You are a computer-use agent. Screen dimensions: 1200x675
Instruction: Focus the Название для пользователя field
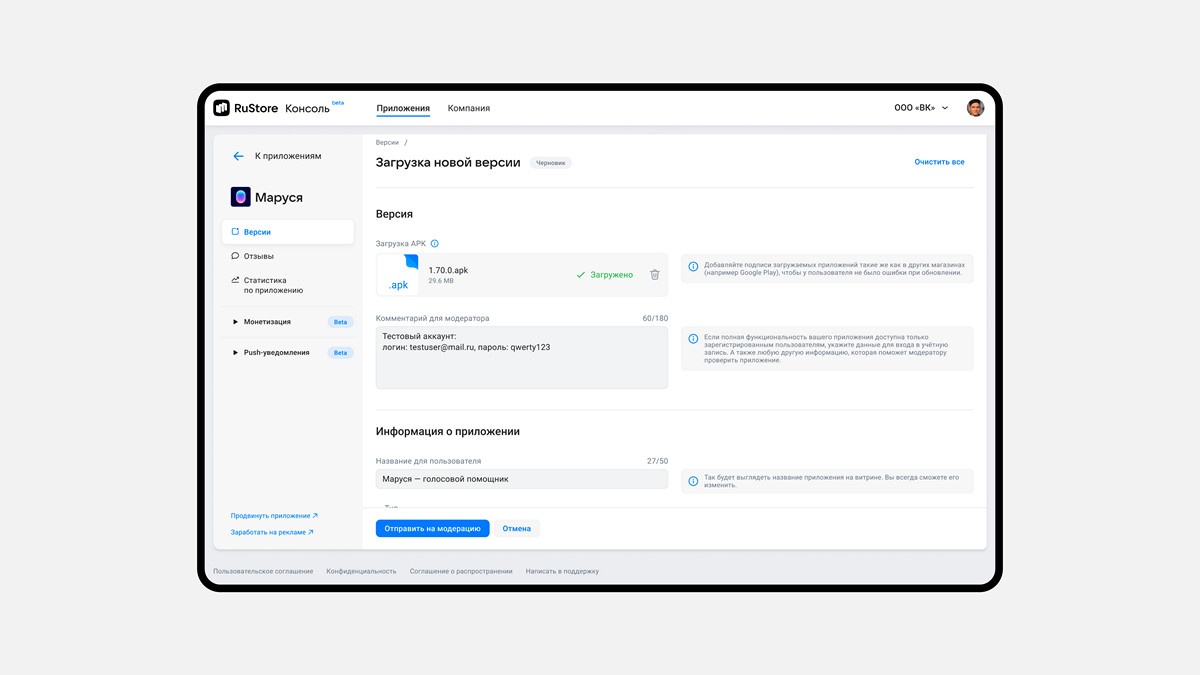(522, 479)
